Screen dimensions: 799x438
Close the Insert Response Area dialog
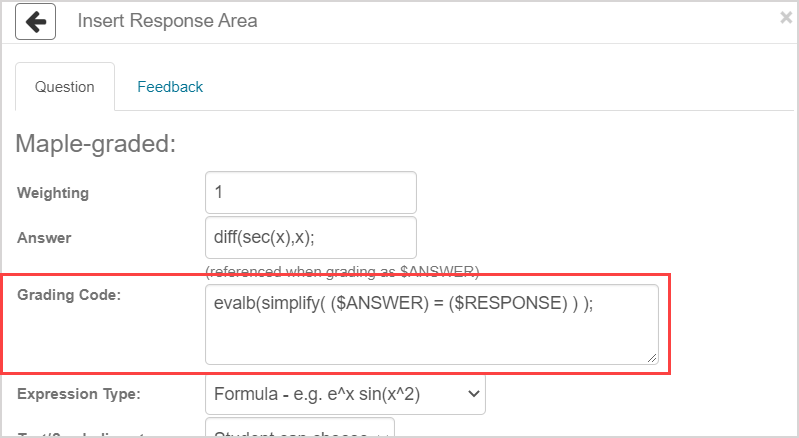(786, 17)
